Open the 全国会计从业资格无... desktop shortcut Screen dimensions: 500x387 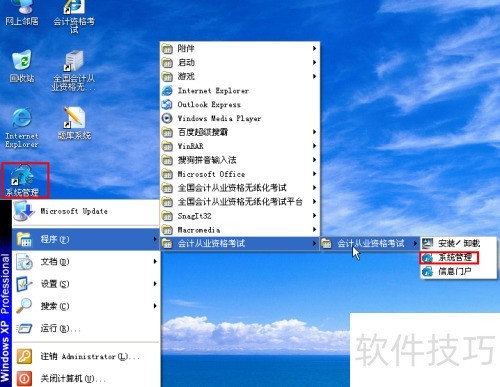[x=74, y=71]
